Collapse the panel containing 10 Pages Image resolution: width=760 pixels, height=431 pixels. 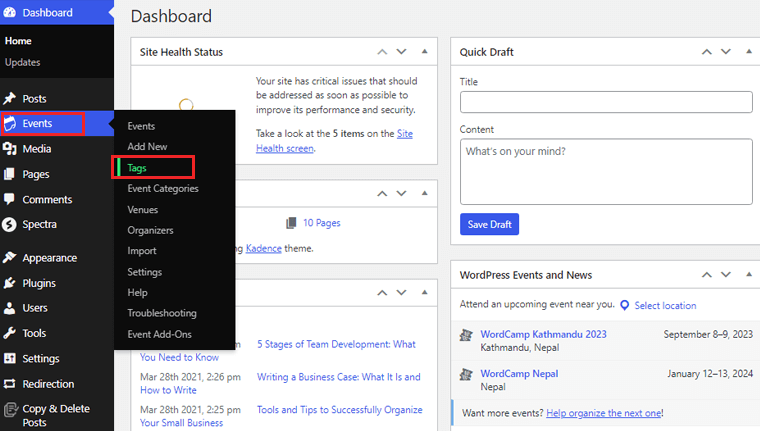point(425,193)
